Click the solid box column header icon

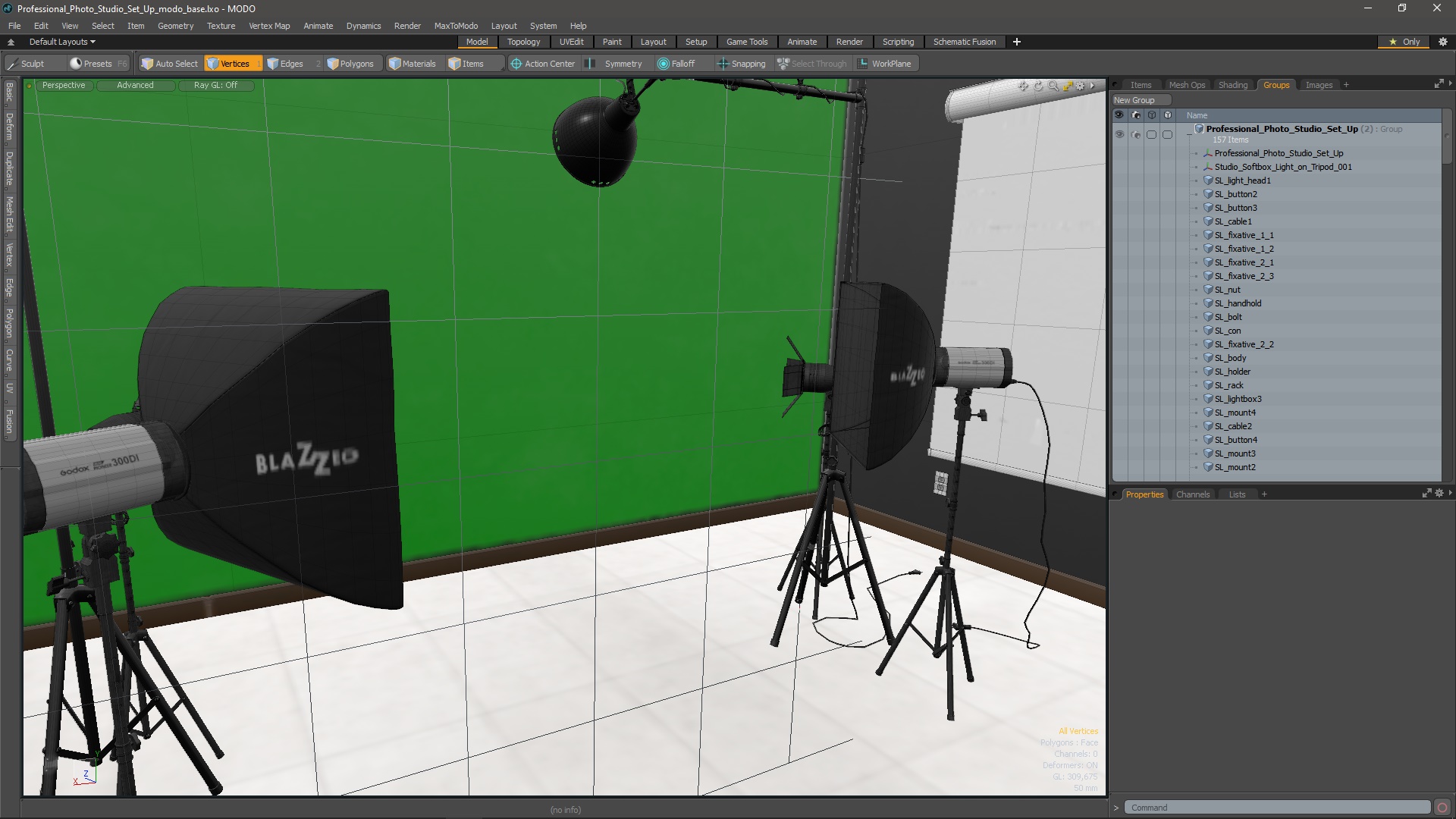tap(1168, 115)
